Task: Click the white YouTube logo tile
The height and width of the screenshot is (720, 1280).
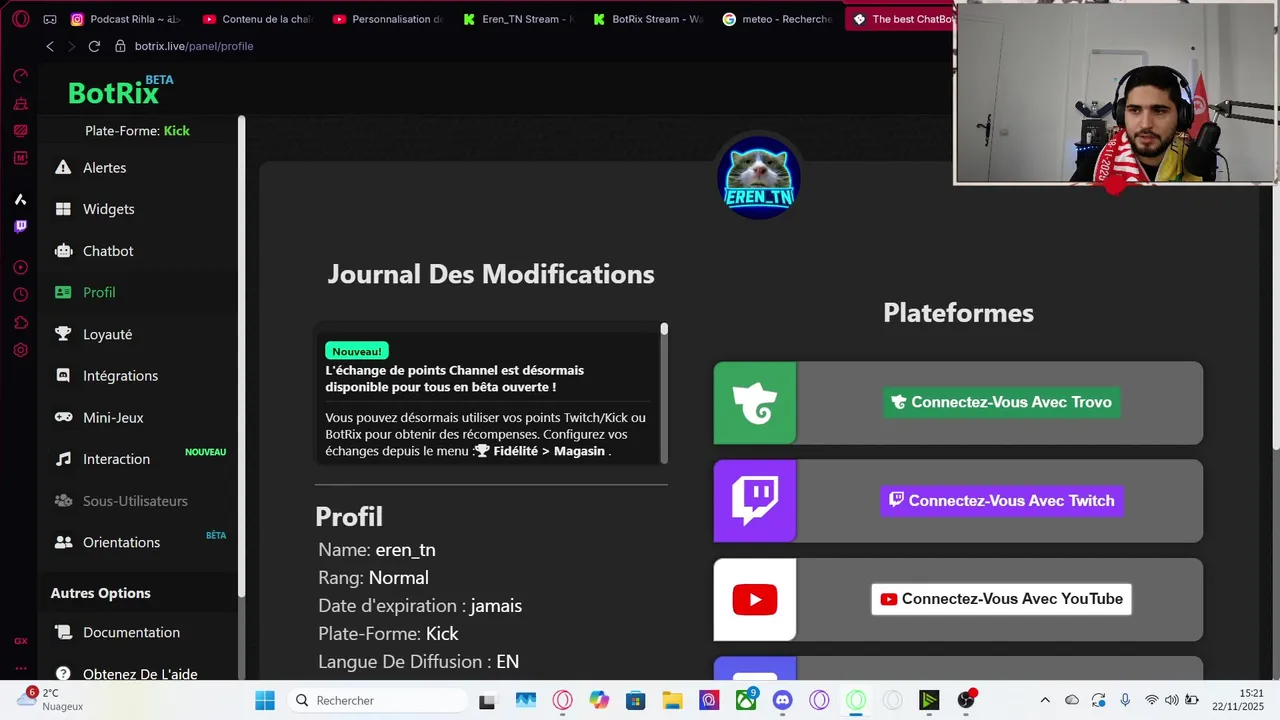Action: [x=755, y=599]
